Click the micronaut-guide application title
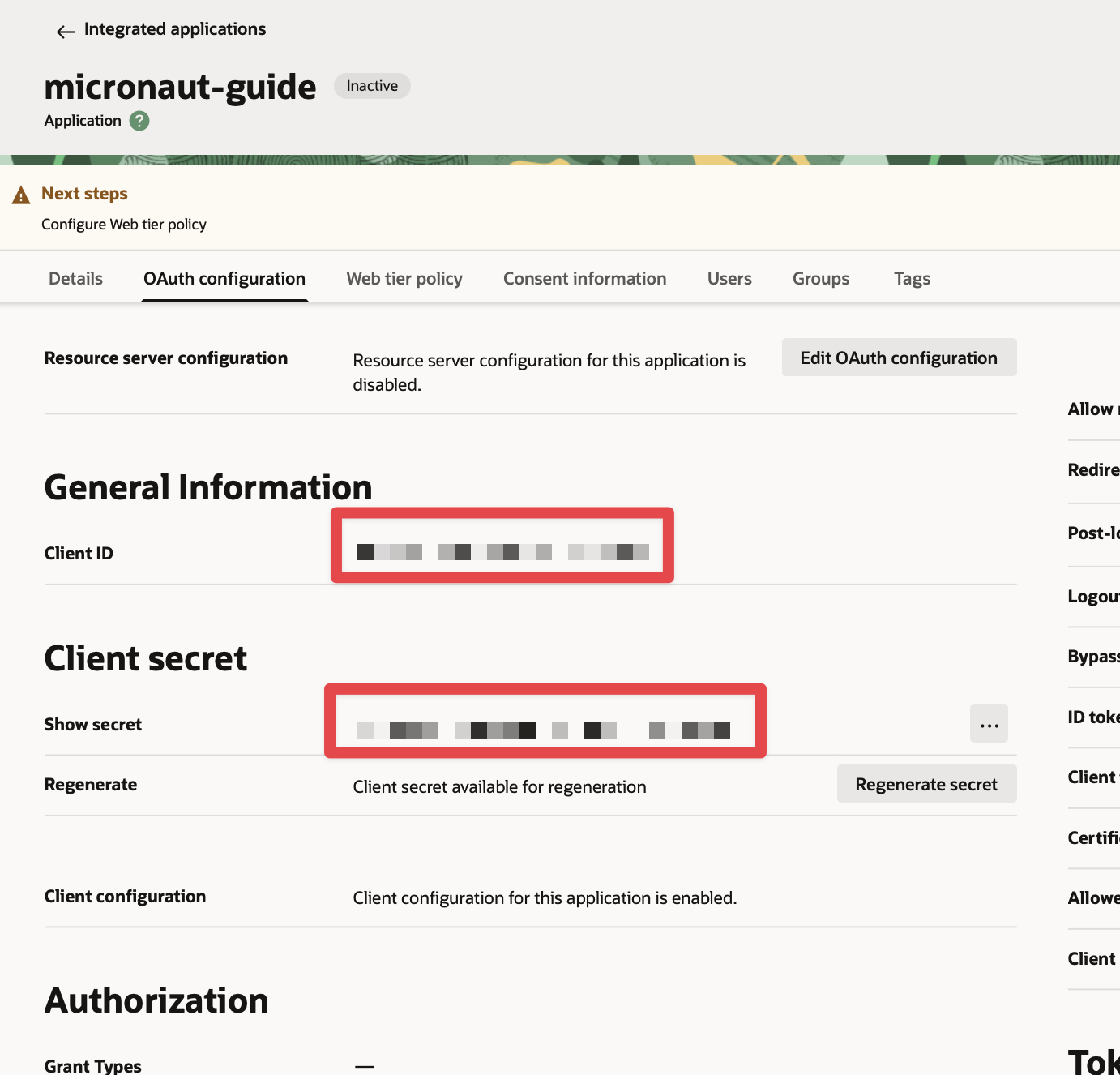This screenshot has width=1120, height=1075. point(180,88)
